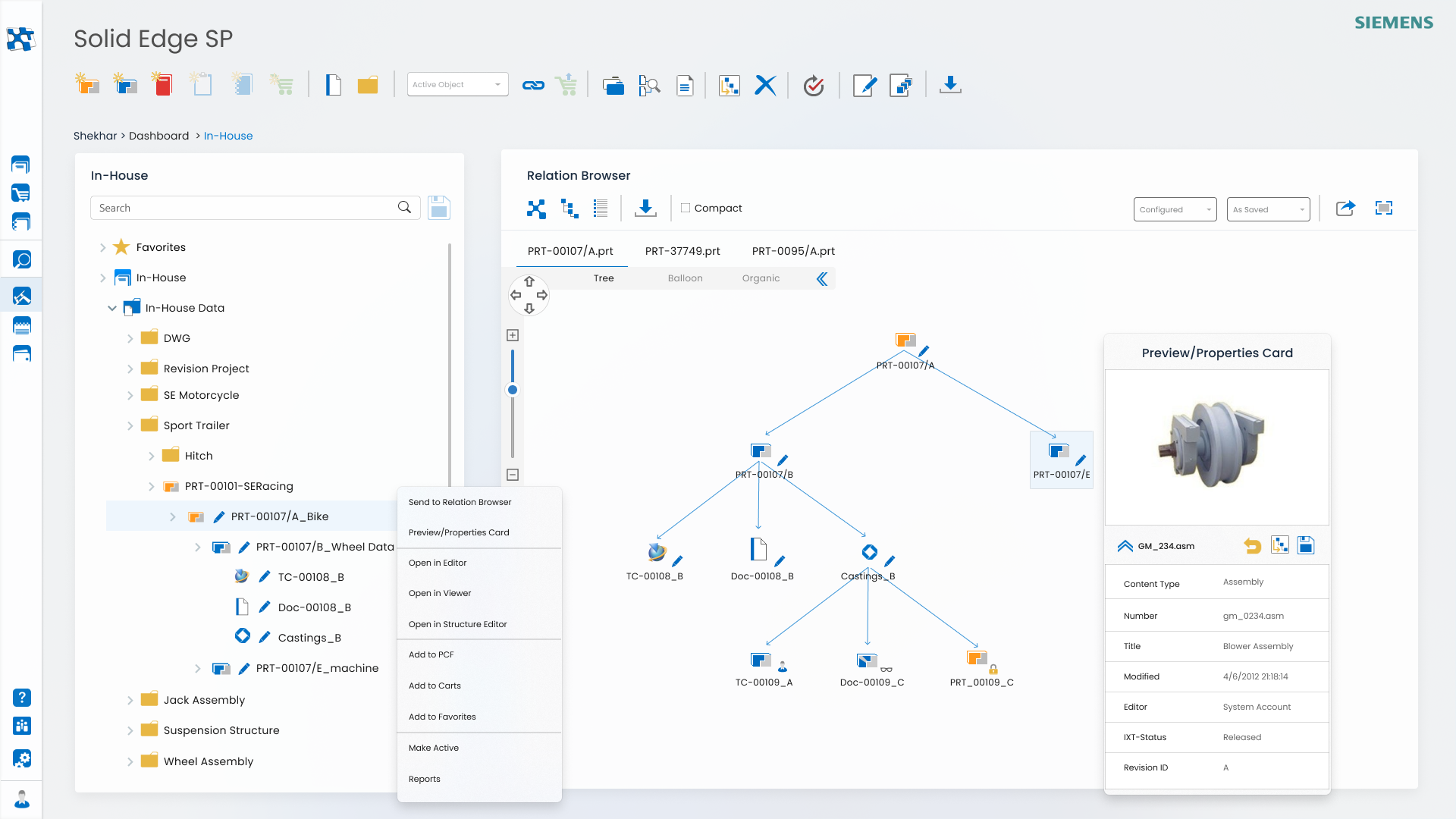Go to Dashboard breadcrumb
The image size is (1456, 819).
tap(158, 136)
